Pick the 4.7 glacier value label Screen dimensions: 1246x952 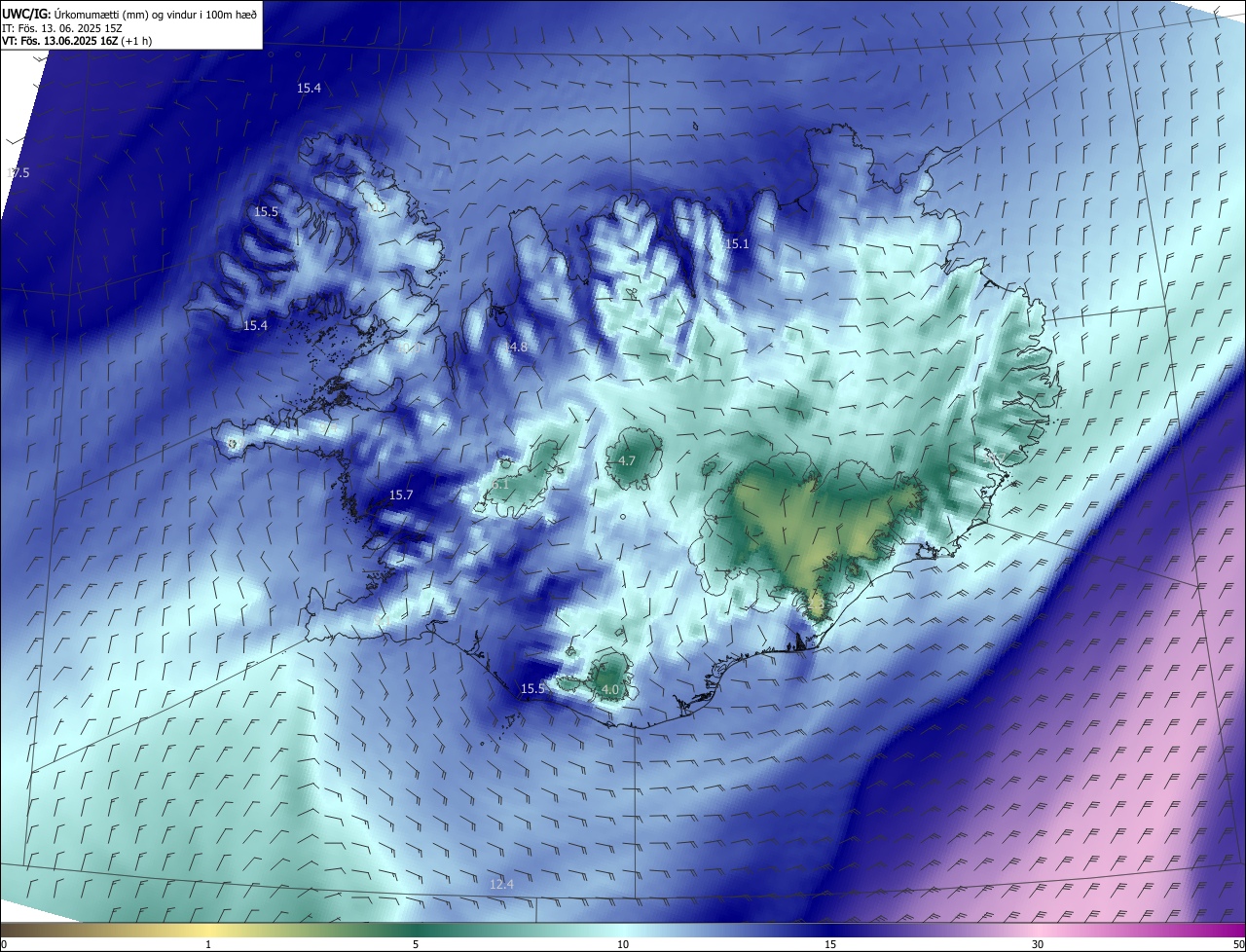click(x=627, y=461)
